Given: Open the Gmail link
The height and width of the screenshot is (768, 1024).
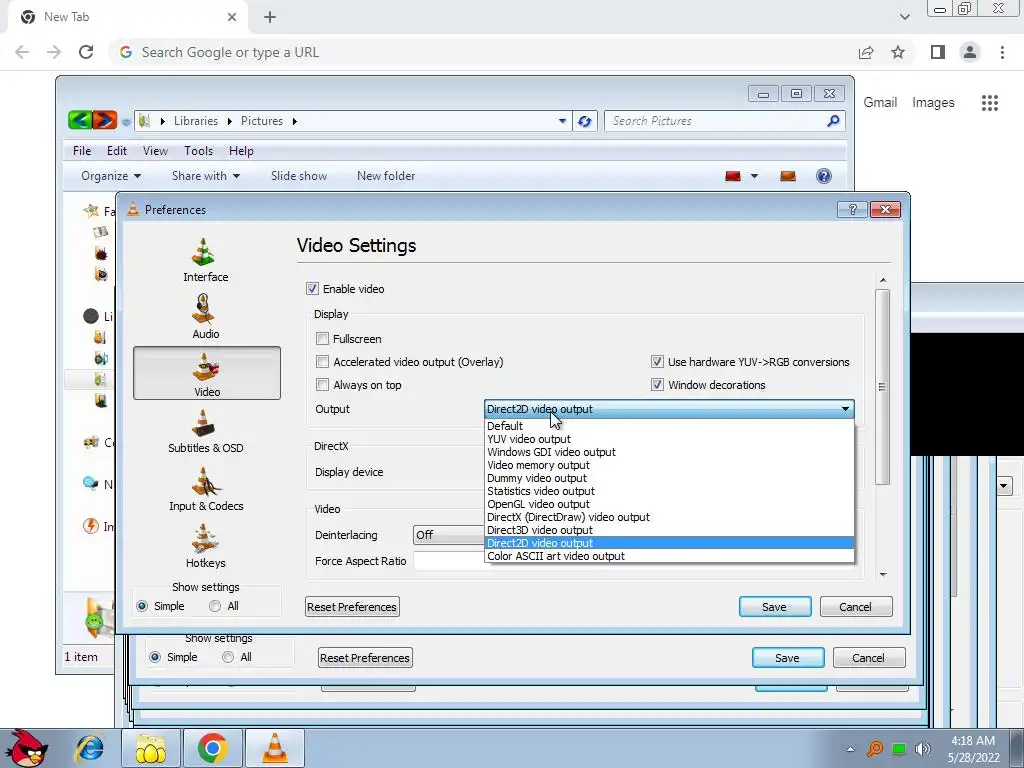Looking at the screenshot, I should point(880,103).
